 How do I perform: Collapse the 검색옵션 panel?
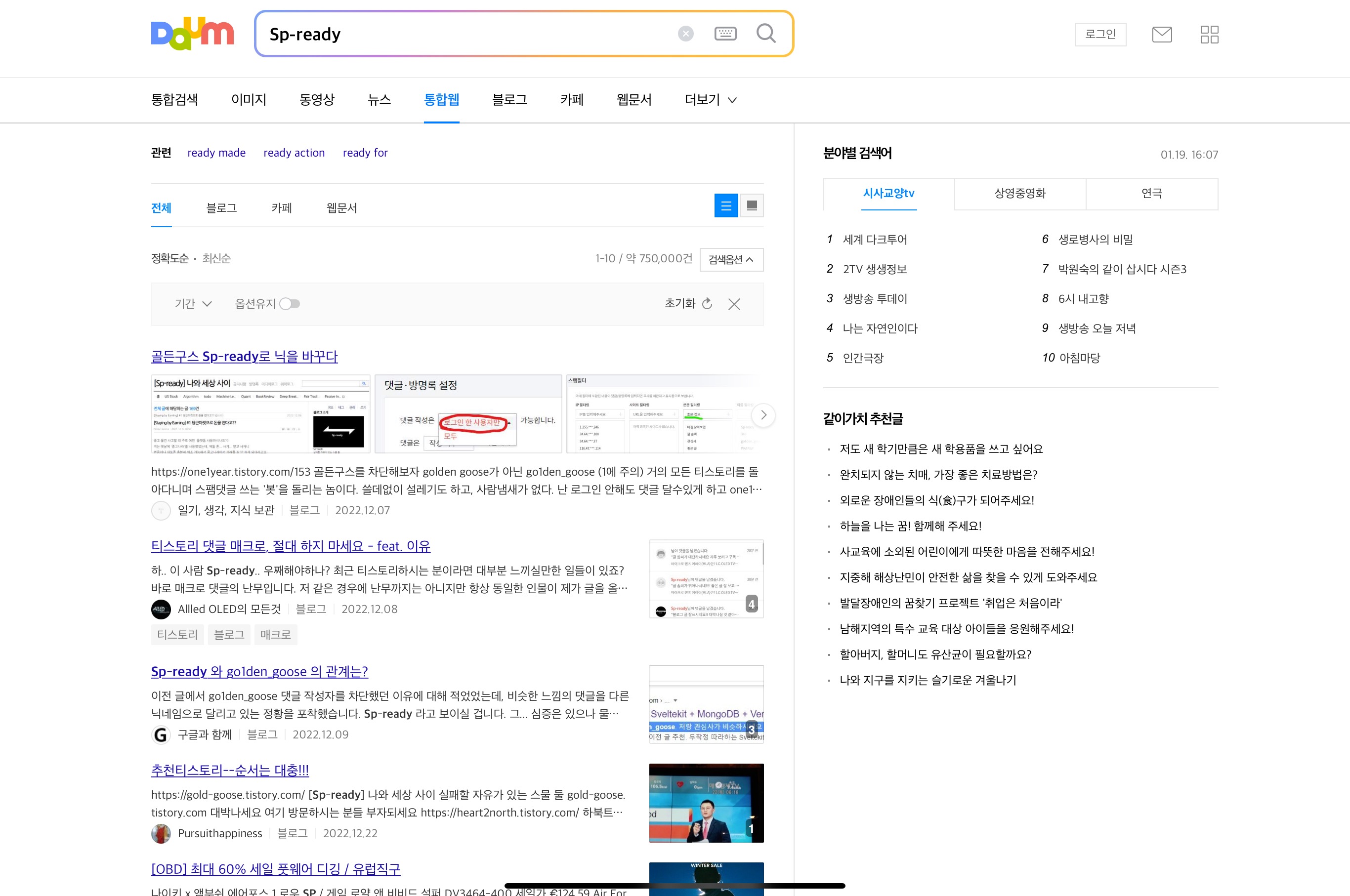[731, 259]
